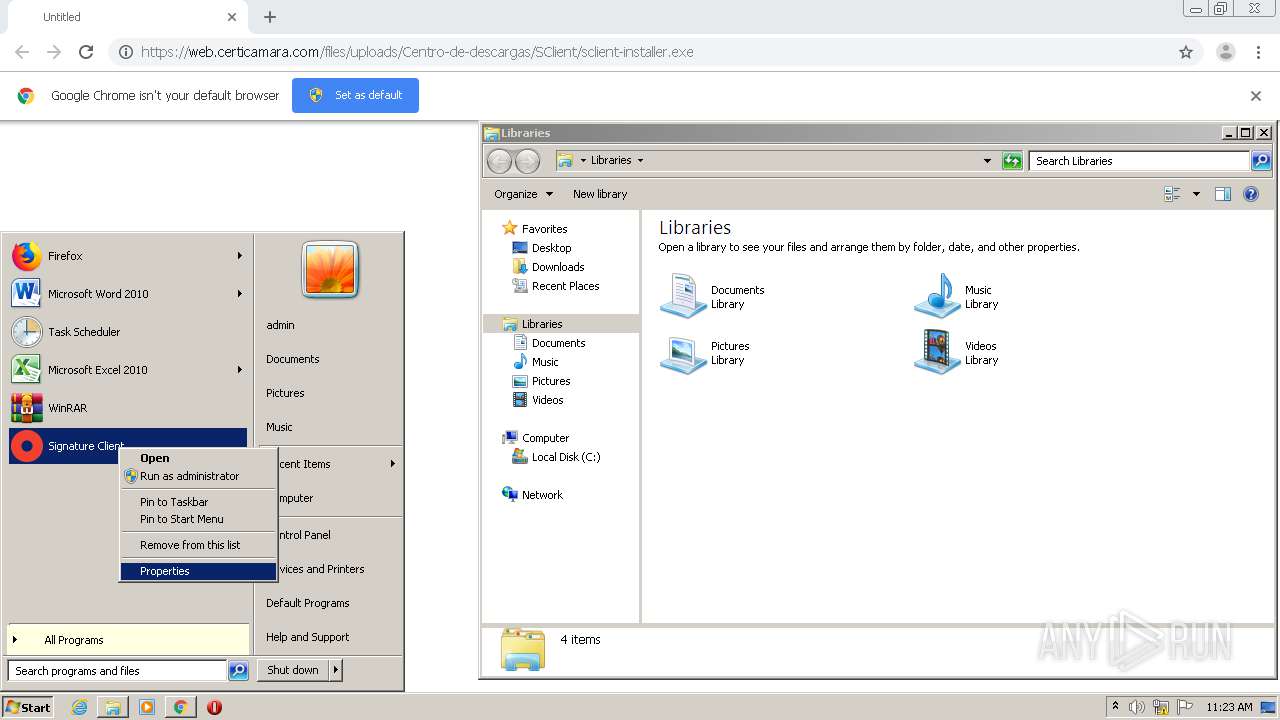
Task: Open Default Programs in Start menu
Action: point(307,603)
